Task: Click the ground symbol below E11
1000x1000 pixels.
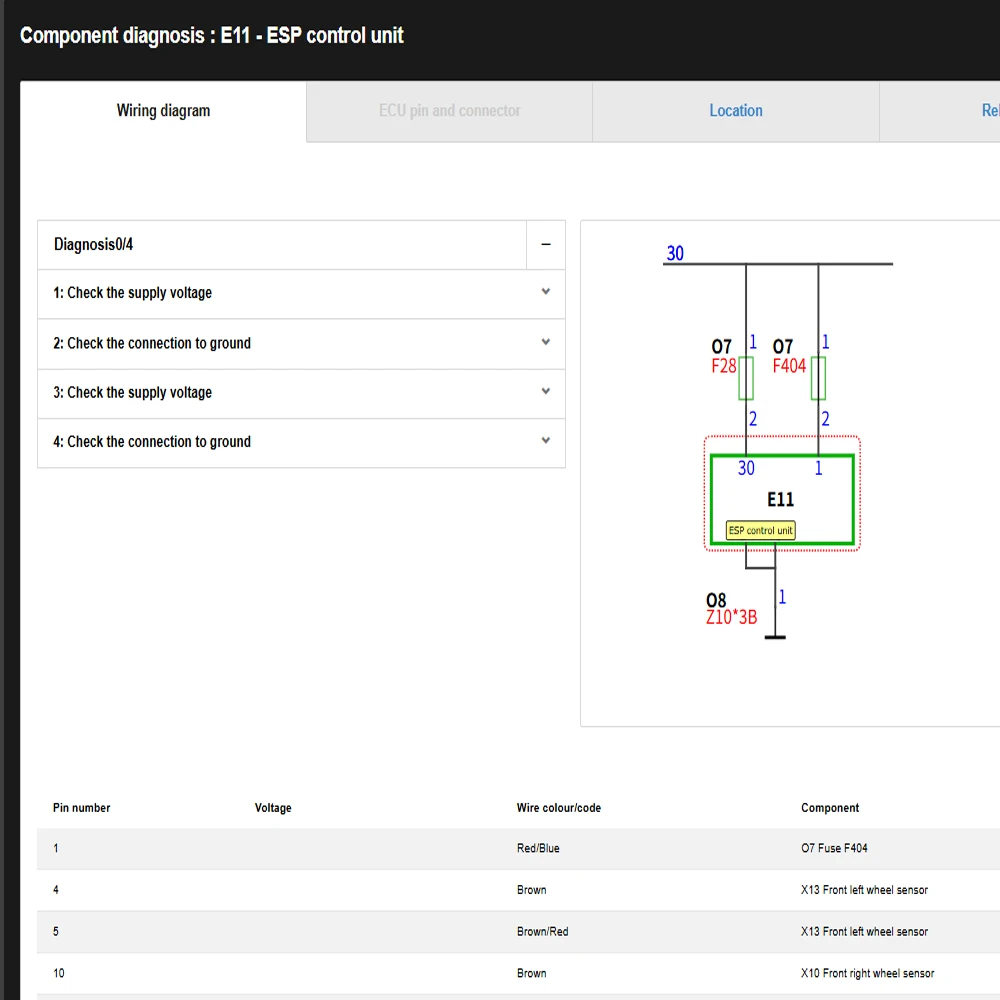Action: point(775,636)
